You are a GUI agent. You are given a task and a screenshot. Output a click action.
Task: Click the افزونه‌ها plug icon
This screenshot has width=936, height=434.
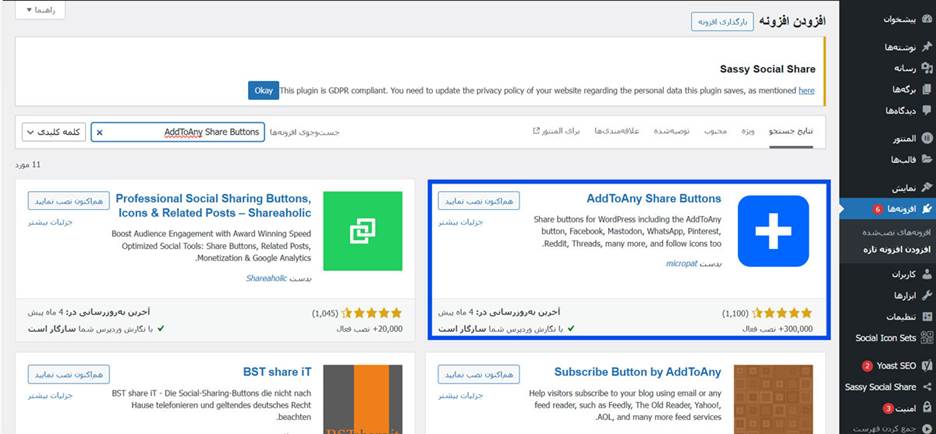(x=926, y=209)
